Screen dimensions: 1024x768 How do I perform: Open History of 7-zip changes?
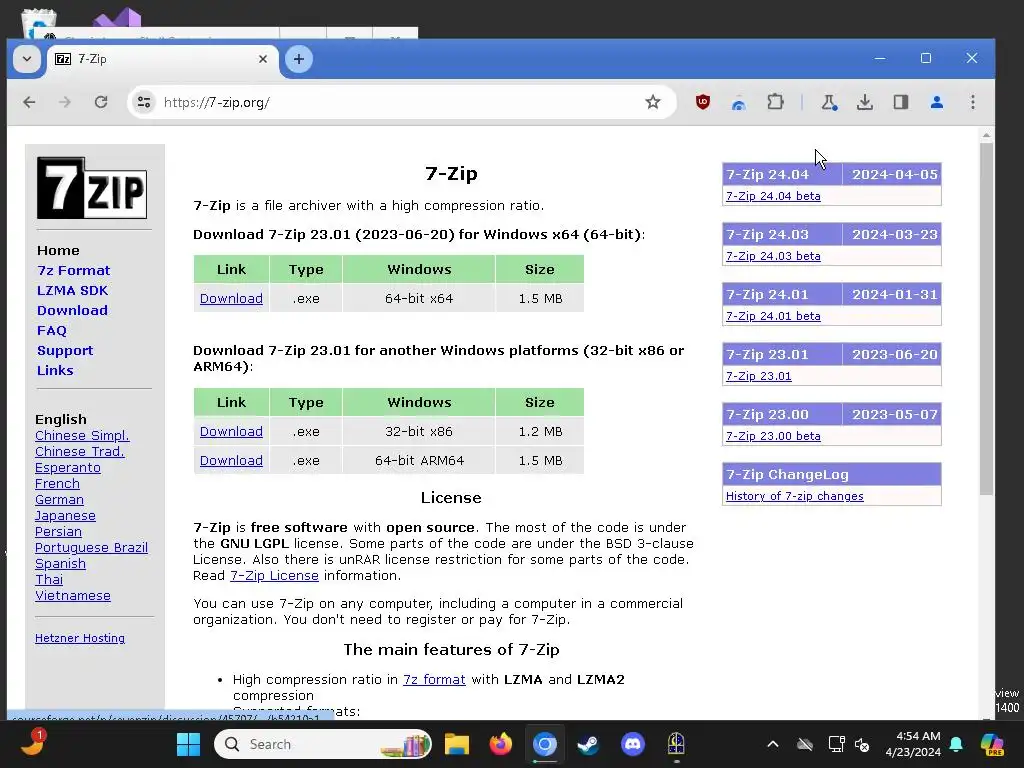[x=794, y=496]
